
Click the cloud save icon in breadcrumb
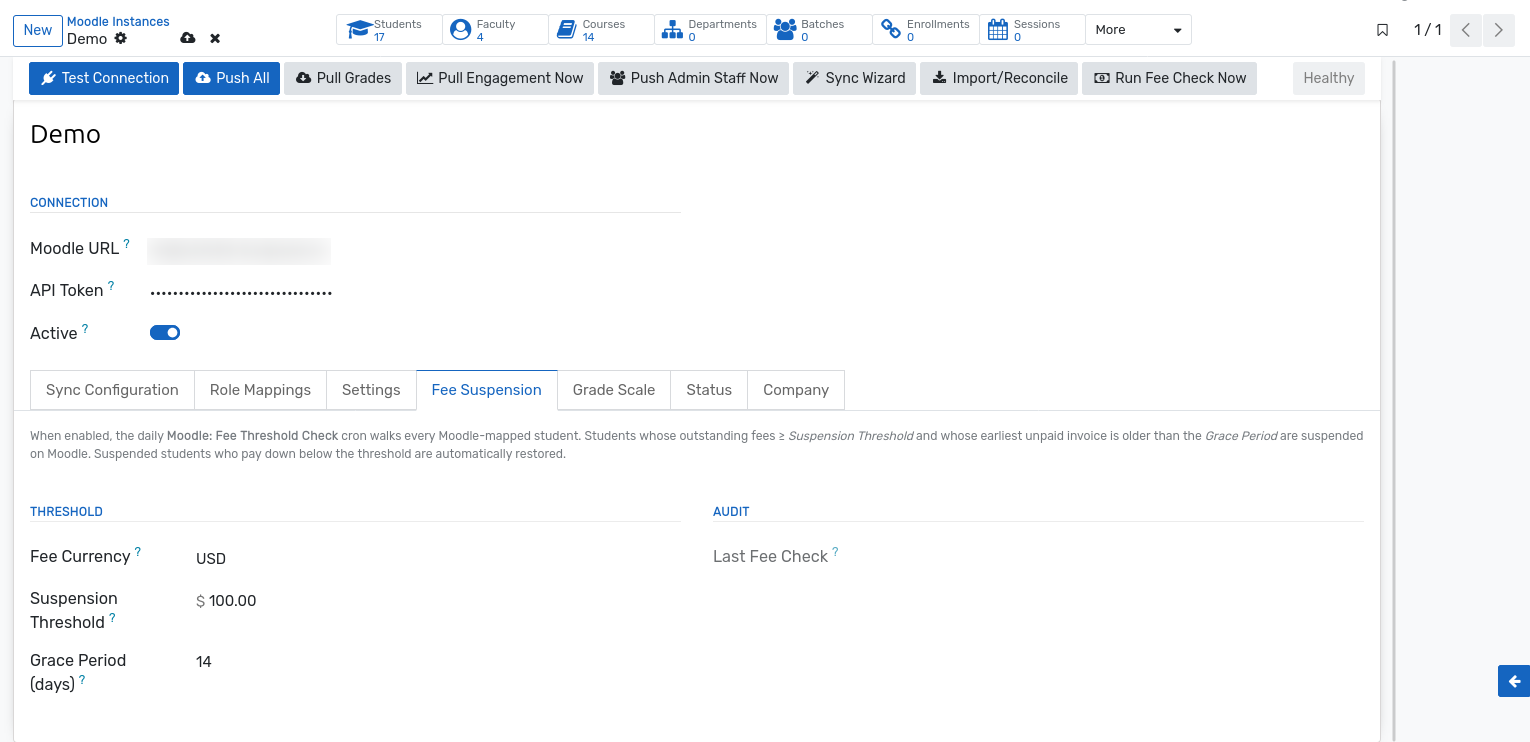188,38
